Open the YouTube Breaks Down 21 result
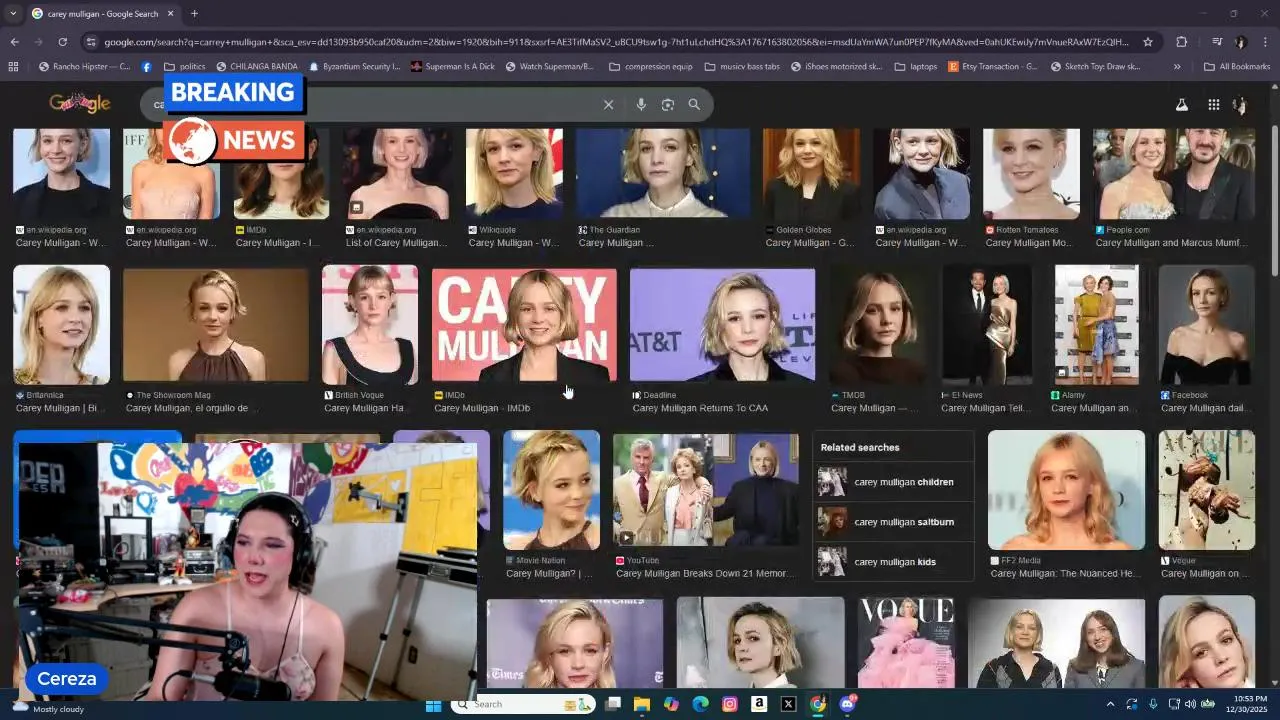 (x=705, y=490)
